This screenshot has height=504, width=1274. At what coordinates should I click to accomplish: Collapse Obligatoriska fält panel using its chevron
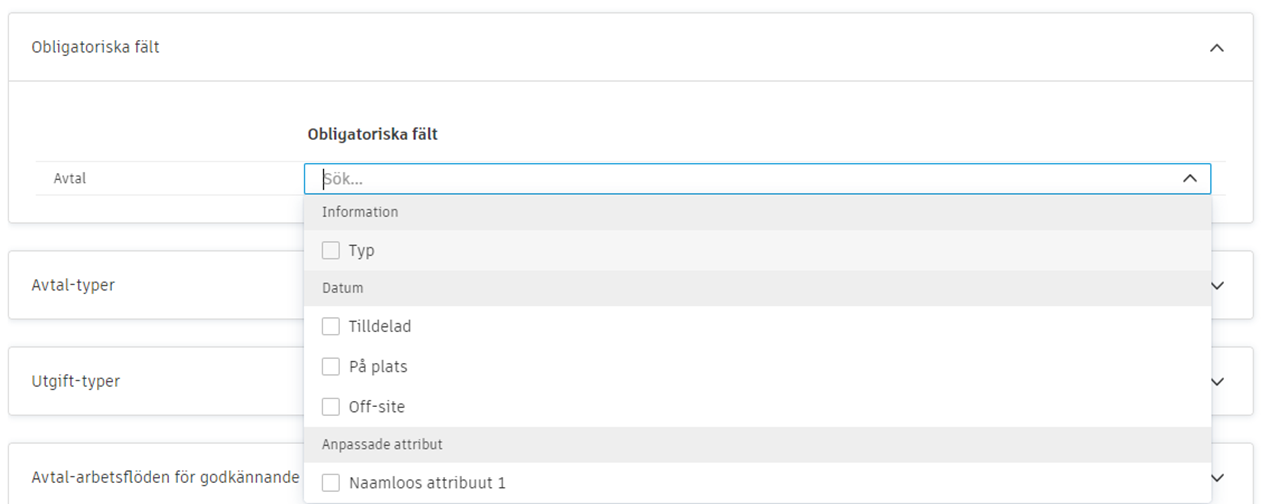coord(1216,48)
